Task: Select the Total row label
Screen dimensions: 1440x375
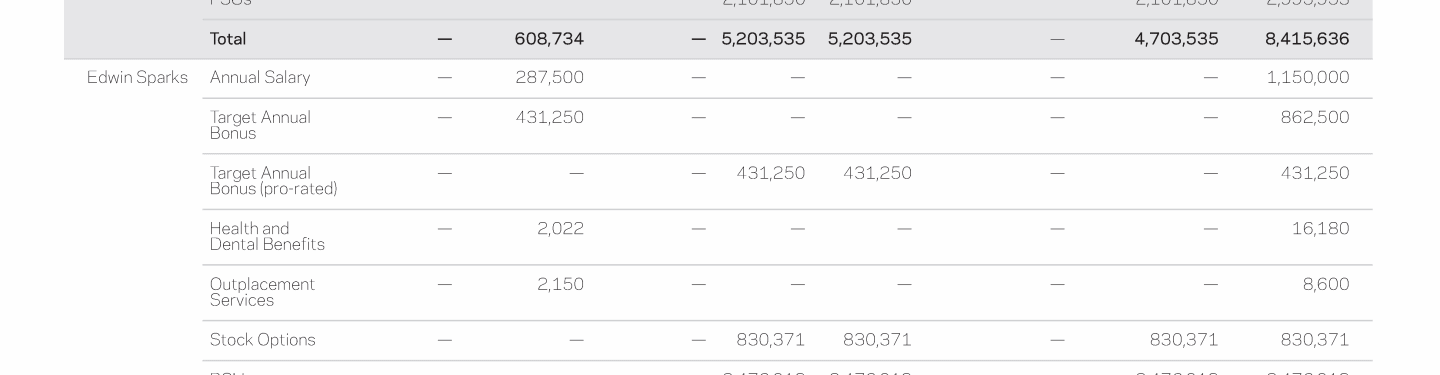Action: click(228, 39)
